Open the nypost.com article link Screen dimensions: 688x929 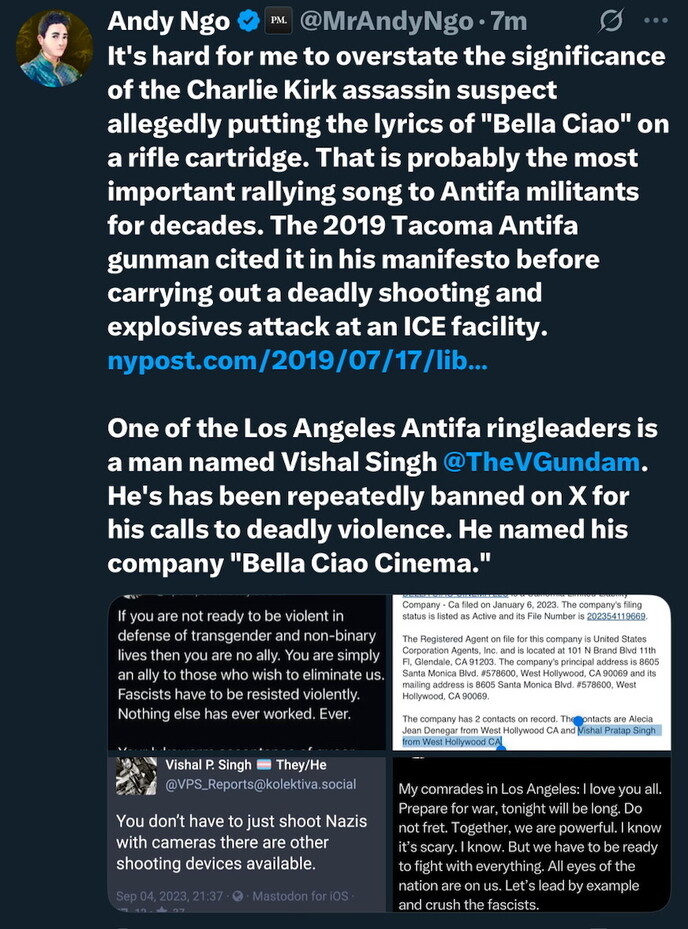(x=297, y=360)
